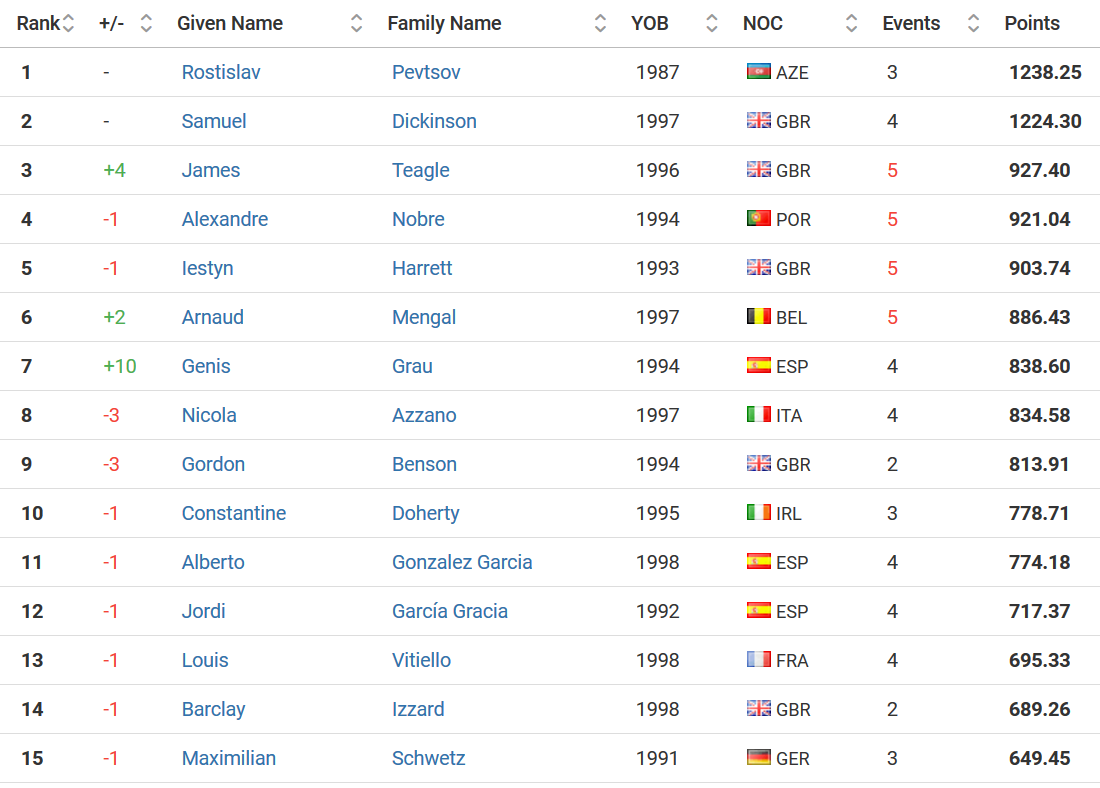Sort table by Rank column arrows
The height and width of the screenshot is (788, 1100).
(68, 23)
